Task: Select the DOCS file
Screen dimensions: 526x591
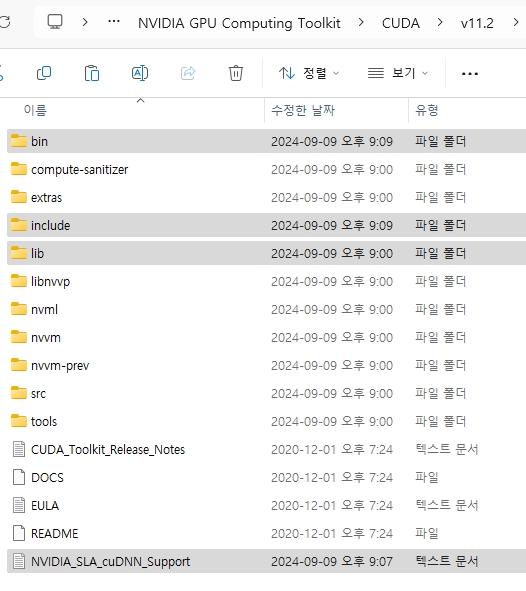Action: coord(266,478)
